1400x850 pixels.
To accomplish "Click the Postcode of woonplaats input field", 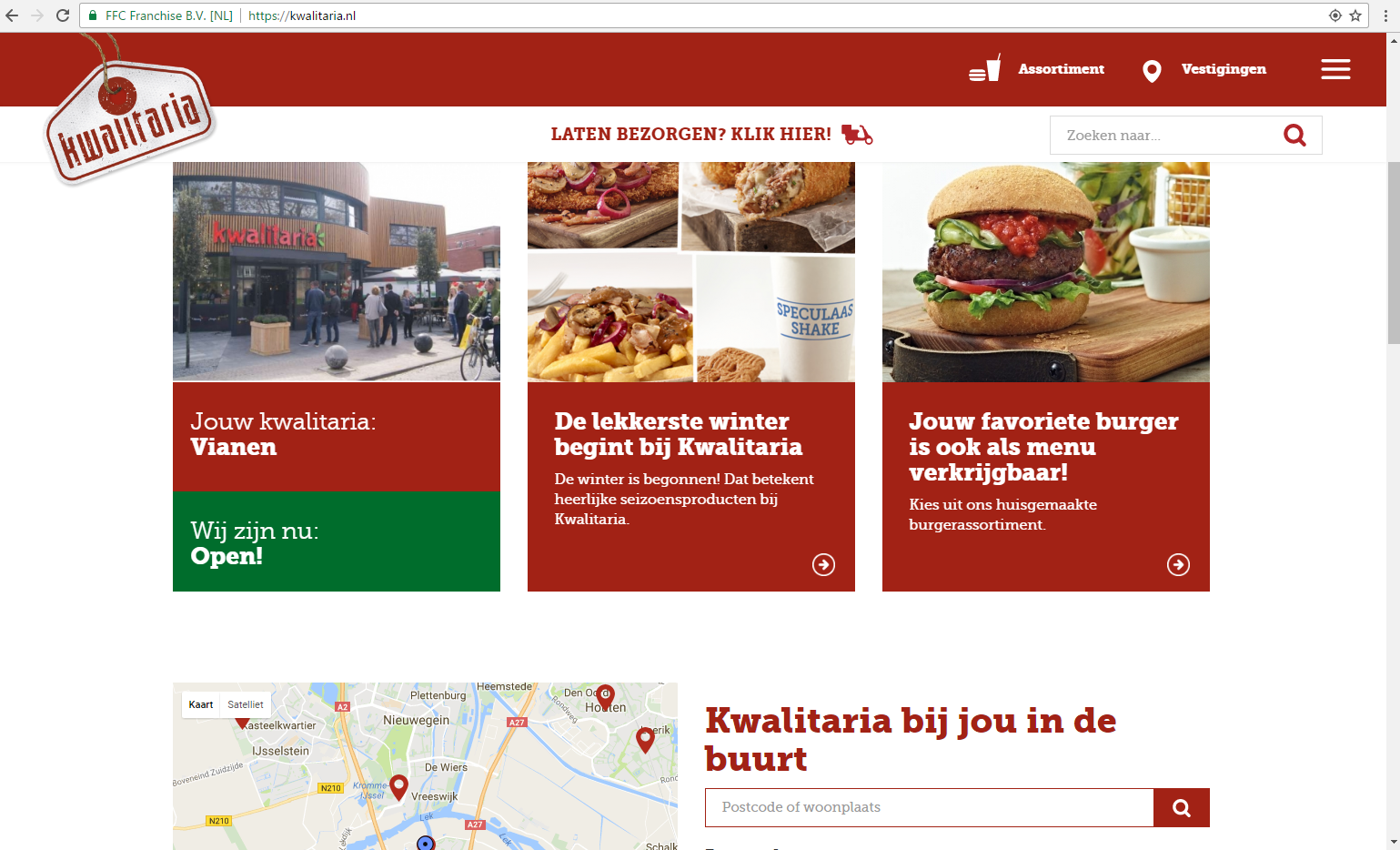I will coord(928,807).
